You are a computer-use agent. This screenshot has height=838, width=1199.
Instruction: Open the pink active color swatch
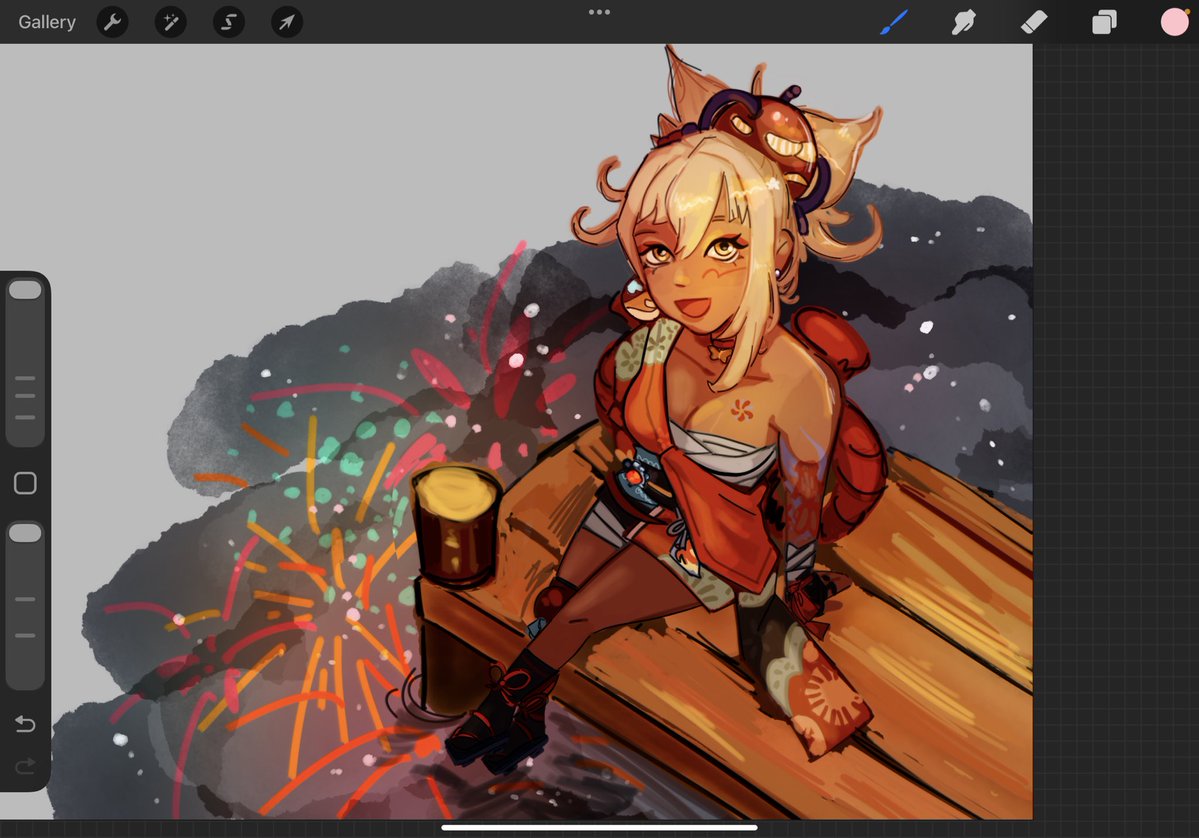click(x=1175, y=22)
